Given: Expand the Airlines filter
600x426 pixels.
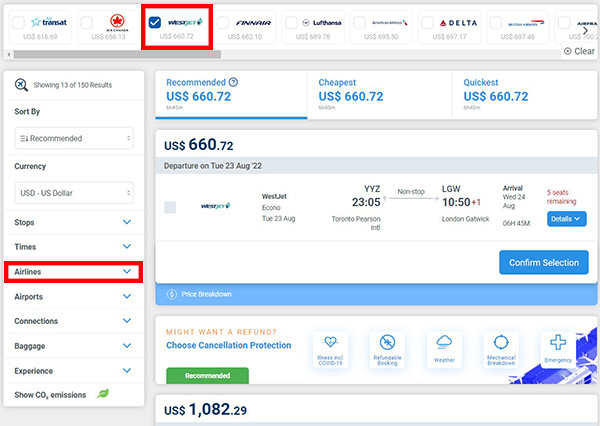Looking at the screenshot, I should click(73, 272).
